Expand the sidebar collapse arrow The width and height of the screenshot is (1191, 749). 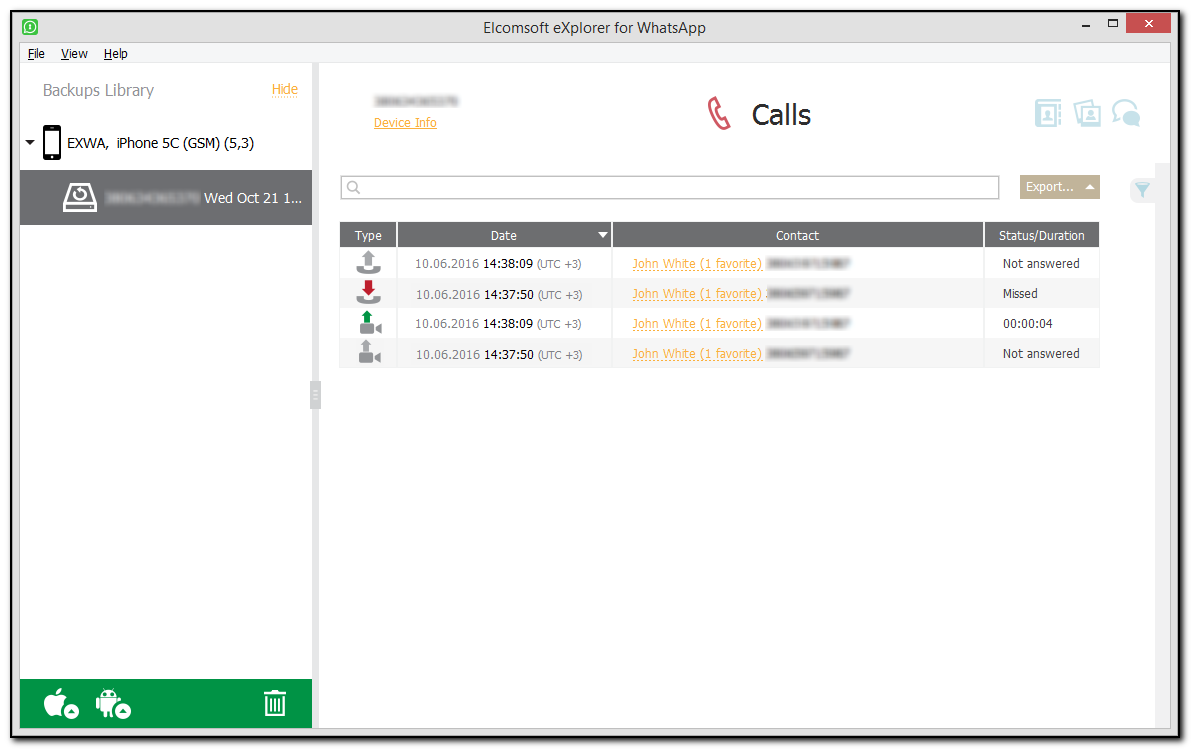coord(315,395)
